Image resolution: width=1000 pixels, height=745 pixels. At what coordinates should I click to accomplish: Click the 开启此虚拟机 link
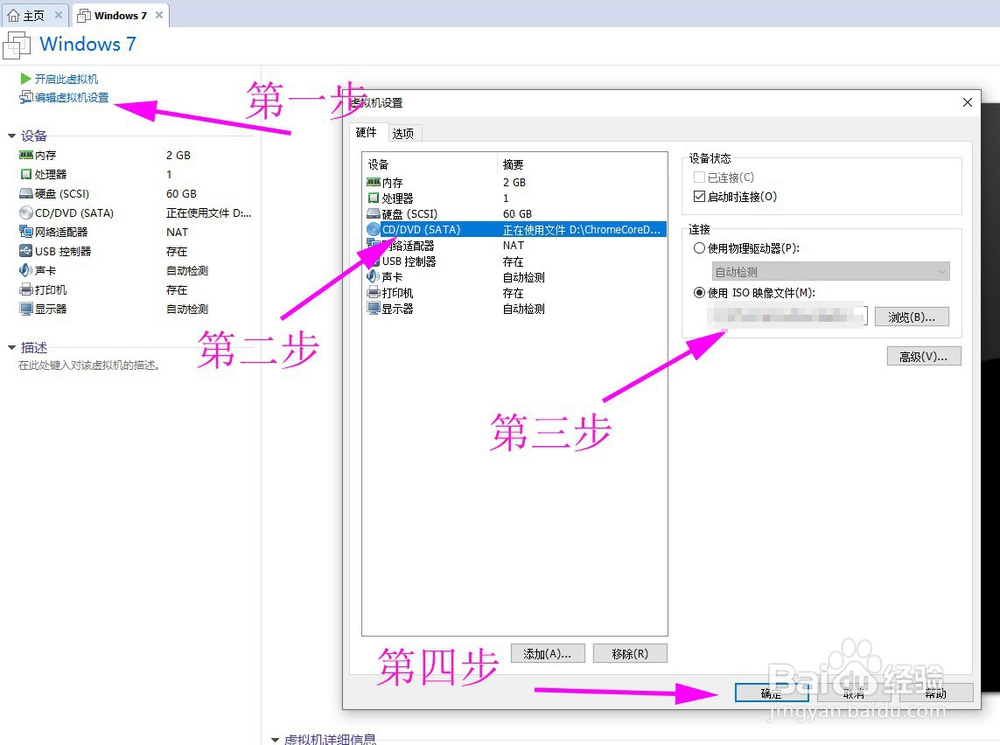click(x=66, y=78)
